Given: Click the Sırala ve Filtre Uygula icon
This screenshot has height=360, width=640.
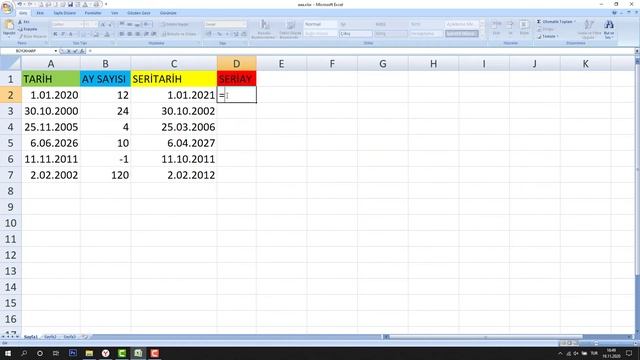Looking at the screenshot, I should coord(588,29).
